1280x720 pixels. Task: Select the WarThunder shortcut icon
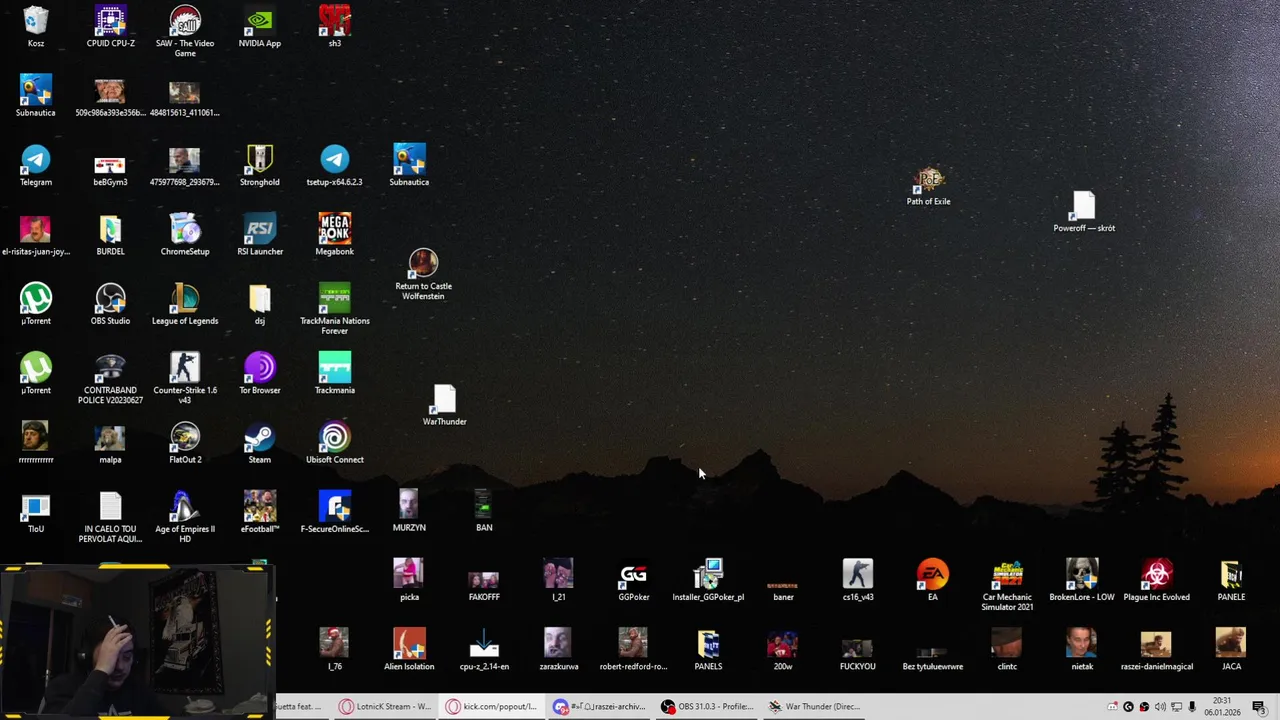[x=444, y=405]
